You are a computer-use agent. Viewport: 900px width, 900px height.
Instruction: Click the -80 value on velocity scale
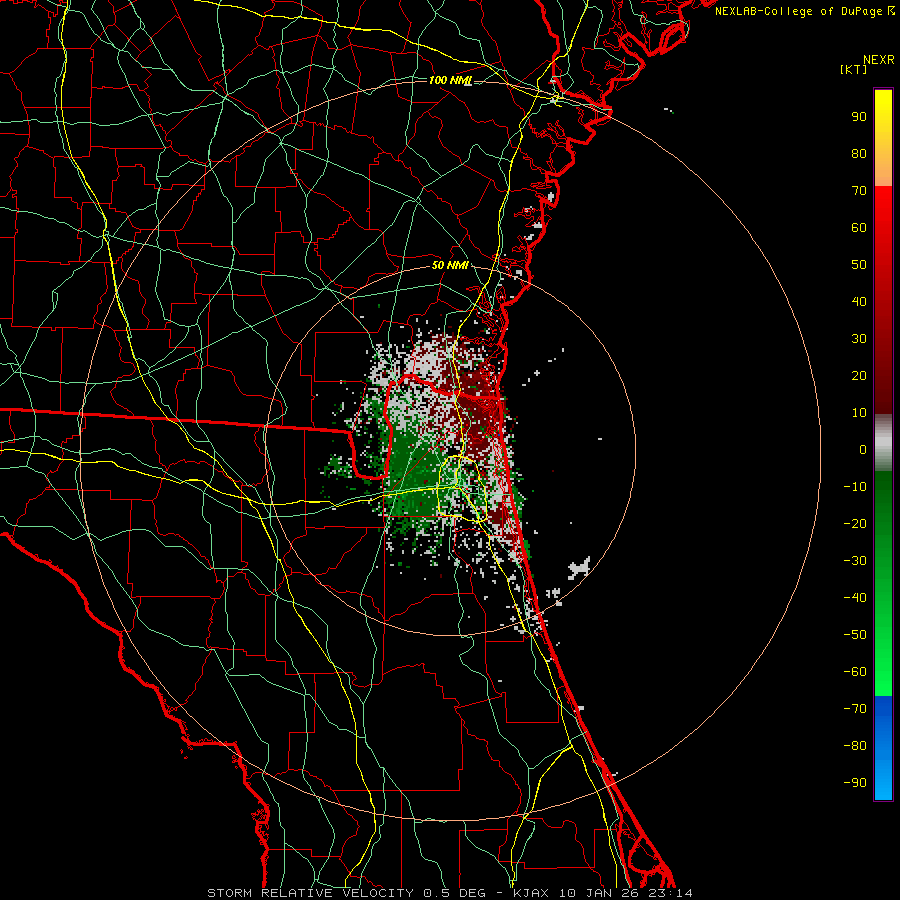[x=855, y=746]
